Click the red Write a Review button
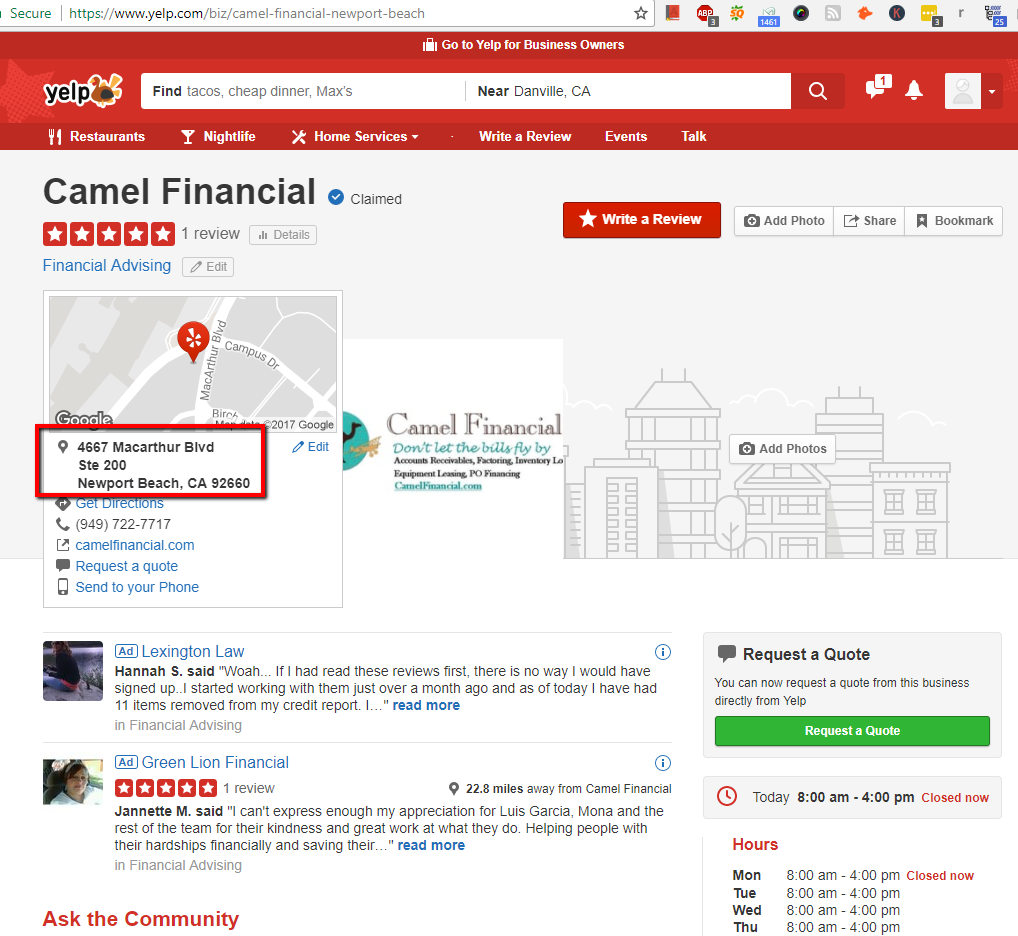This screenshot has height=936, width=1018. click(x=641, y=219)
